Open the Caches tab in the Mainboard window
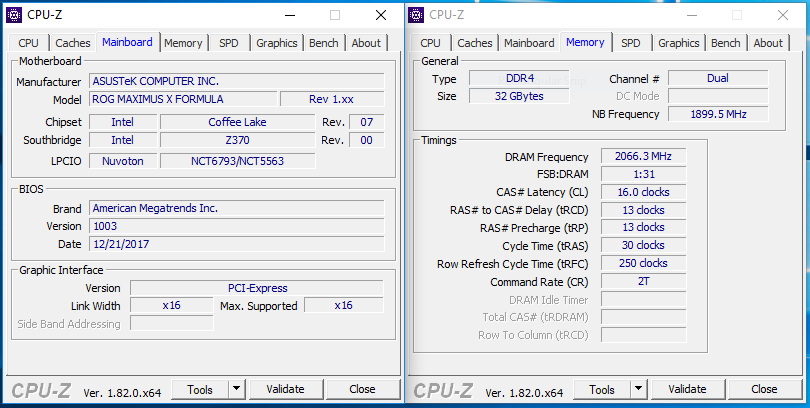810x408 pixels. 73,43
